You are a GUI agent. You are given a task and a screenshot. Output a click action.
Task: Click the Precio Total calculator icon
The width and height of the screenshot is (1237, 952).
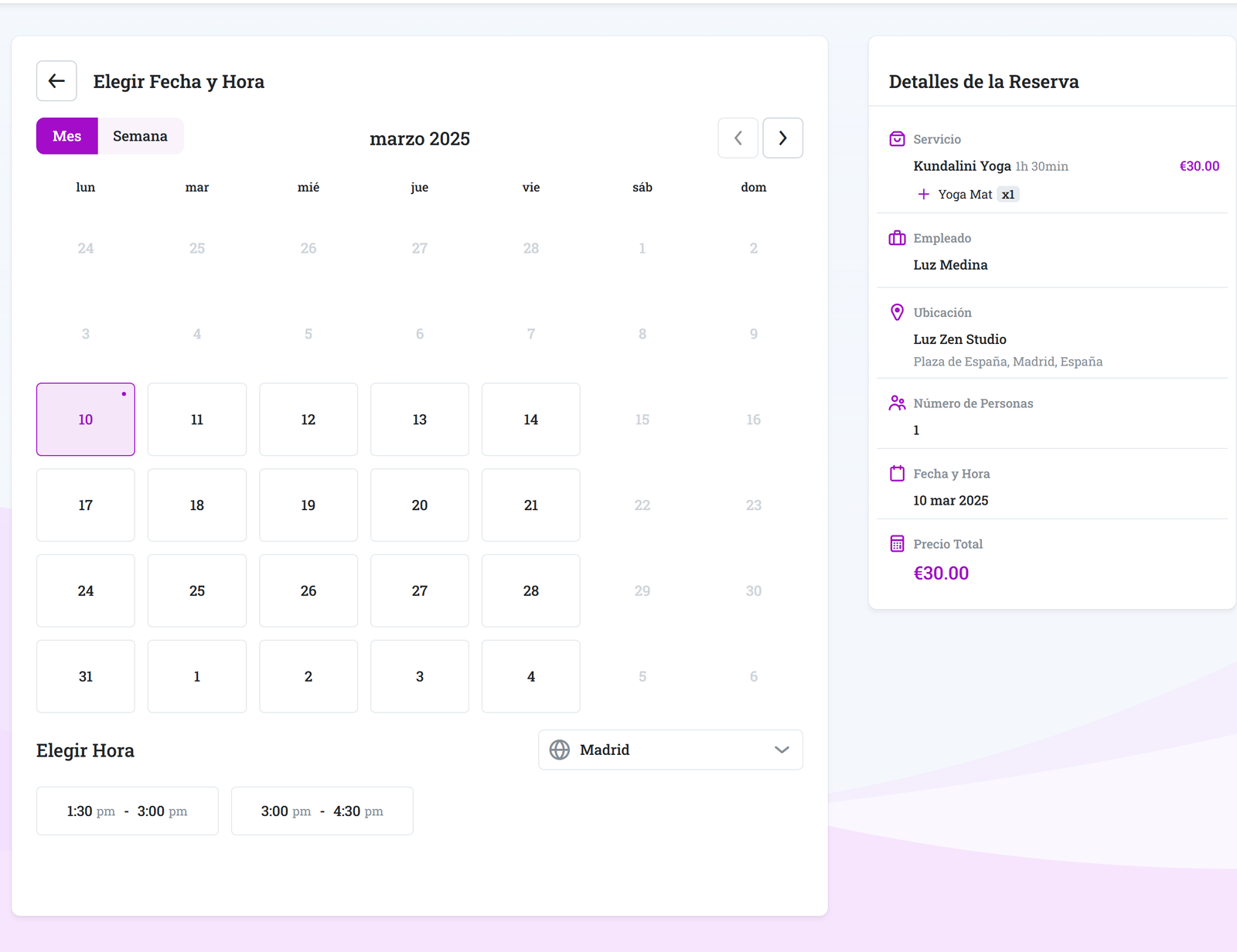click(x=897, y=544)
